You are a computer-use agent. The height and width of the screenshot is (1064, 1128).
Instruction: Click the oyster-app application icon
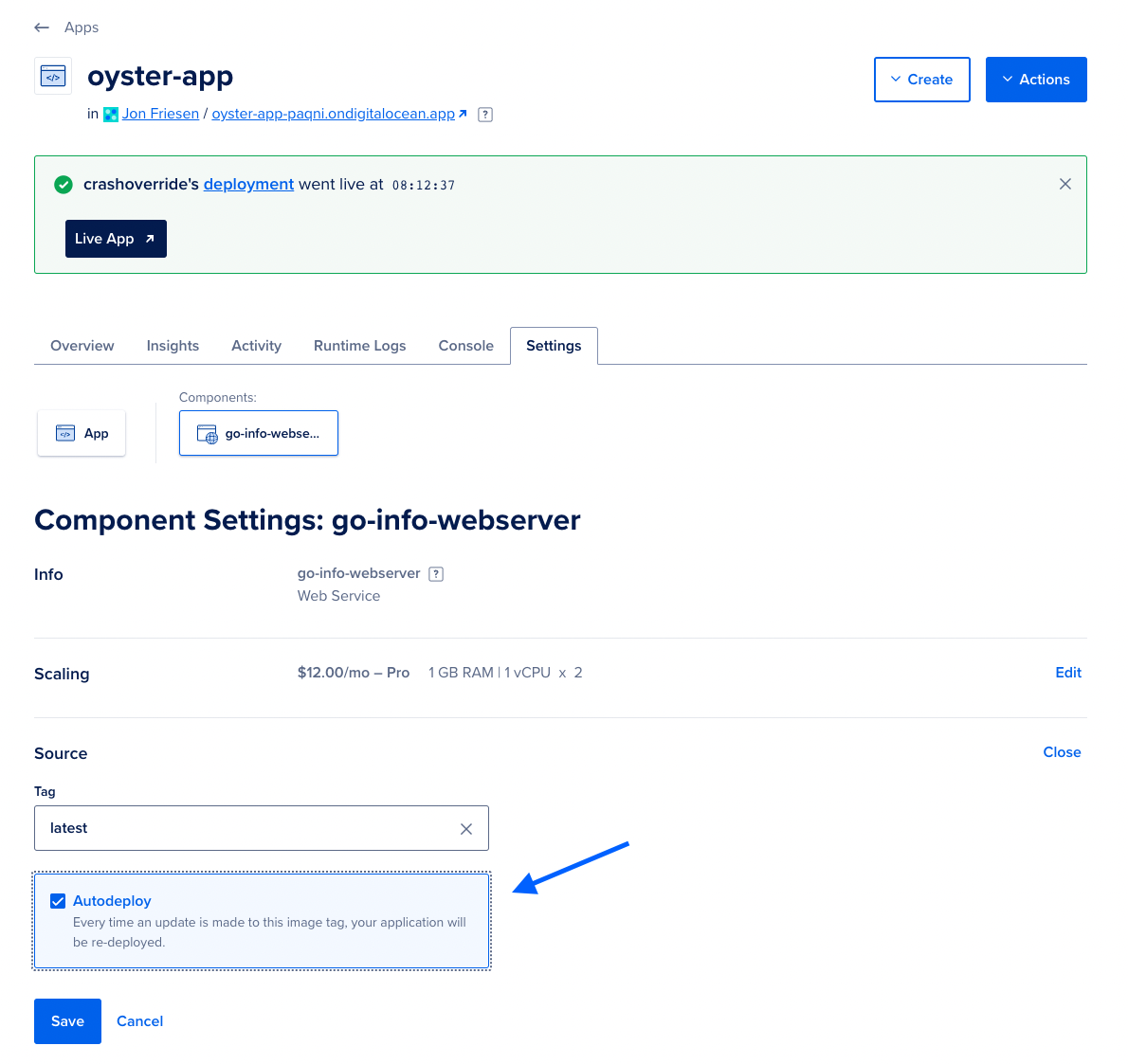(x=52, y=75)
